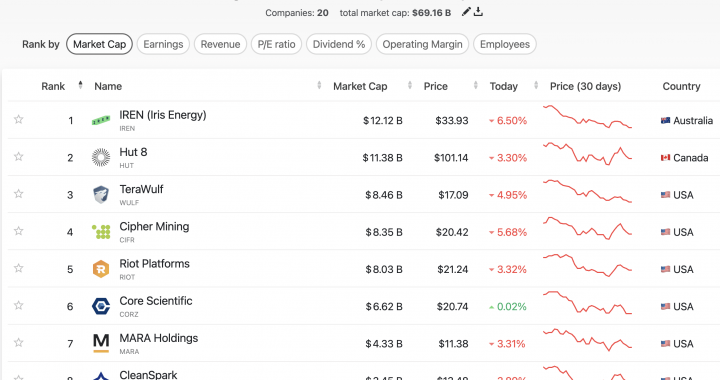Image resolution: width=720 pixels, height=380 pixels.
Task: Select the Market Cap ranking tab
Action: click(99, 44)
